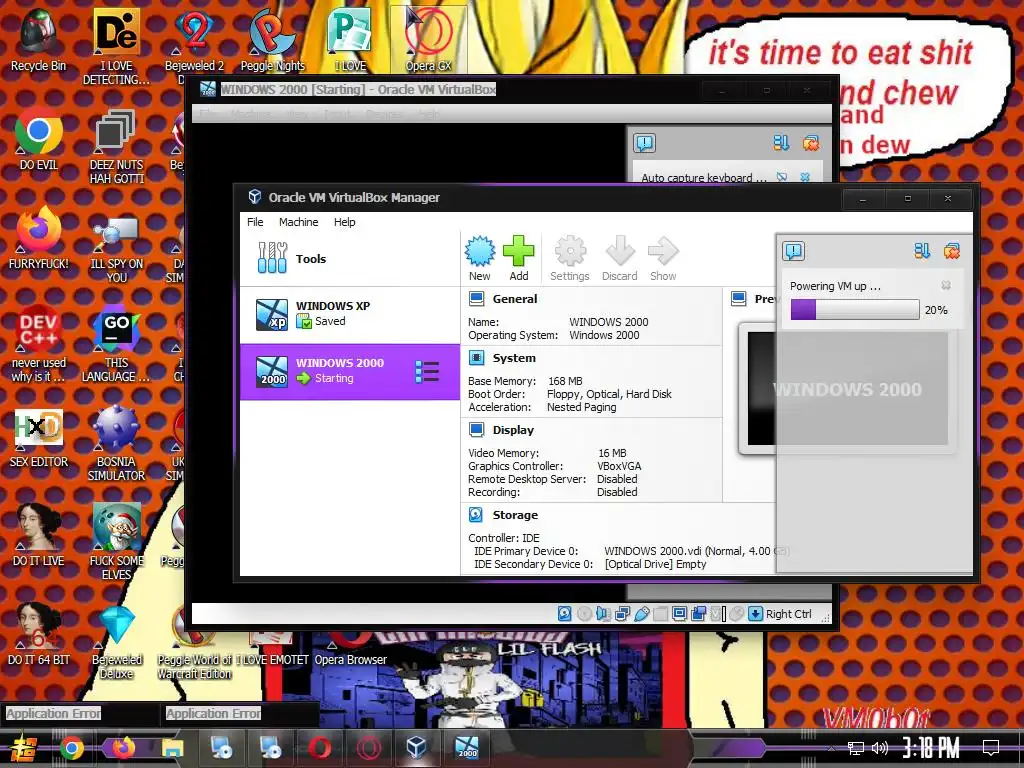Image resolution: width=1024 pixels, height=768 pixels.
Task: Click the WINDOWS 2000 VM taskbar button
Action: coord(466,747)
